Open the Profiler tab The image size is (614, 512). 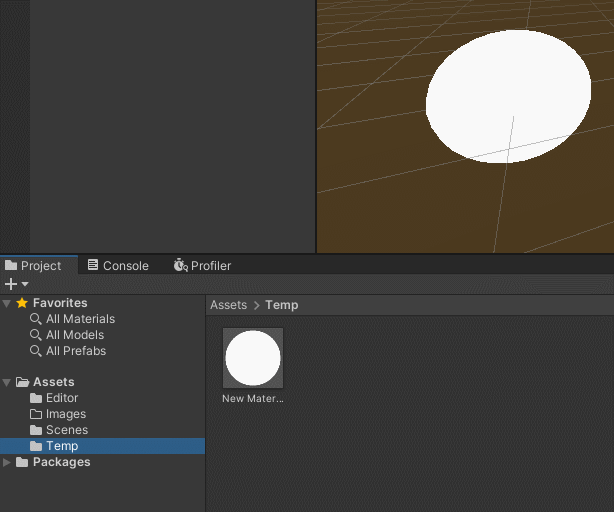click(x=202, y=265)
